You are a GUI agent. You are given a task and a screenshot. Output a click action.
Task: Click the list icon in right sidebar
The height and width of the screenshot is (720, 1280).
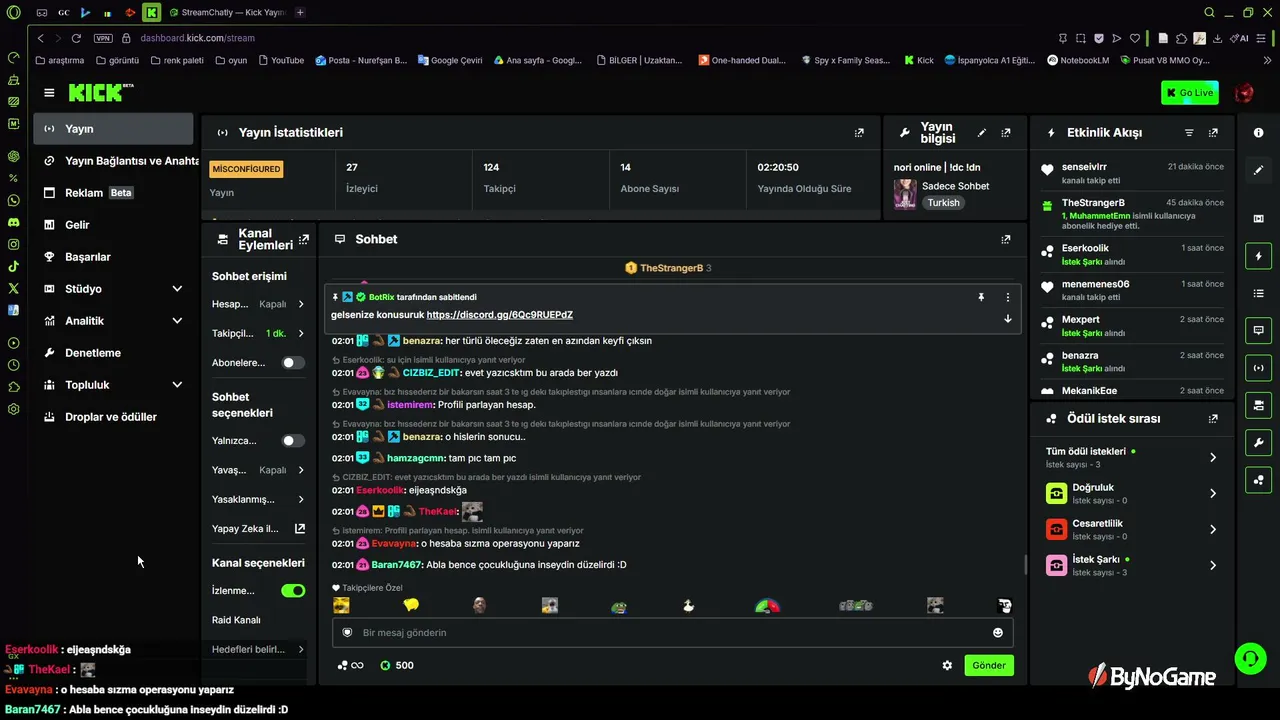(x=1258, y=293)
